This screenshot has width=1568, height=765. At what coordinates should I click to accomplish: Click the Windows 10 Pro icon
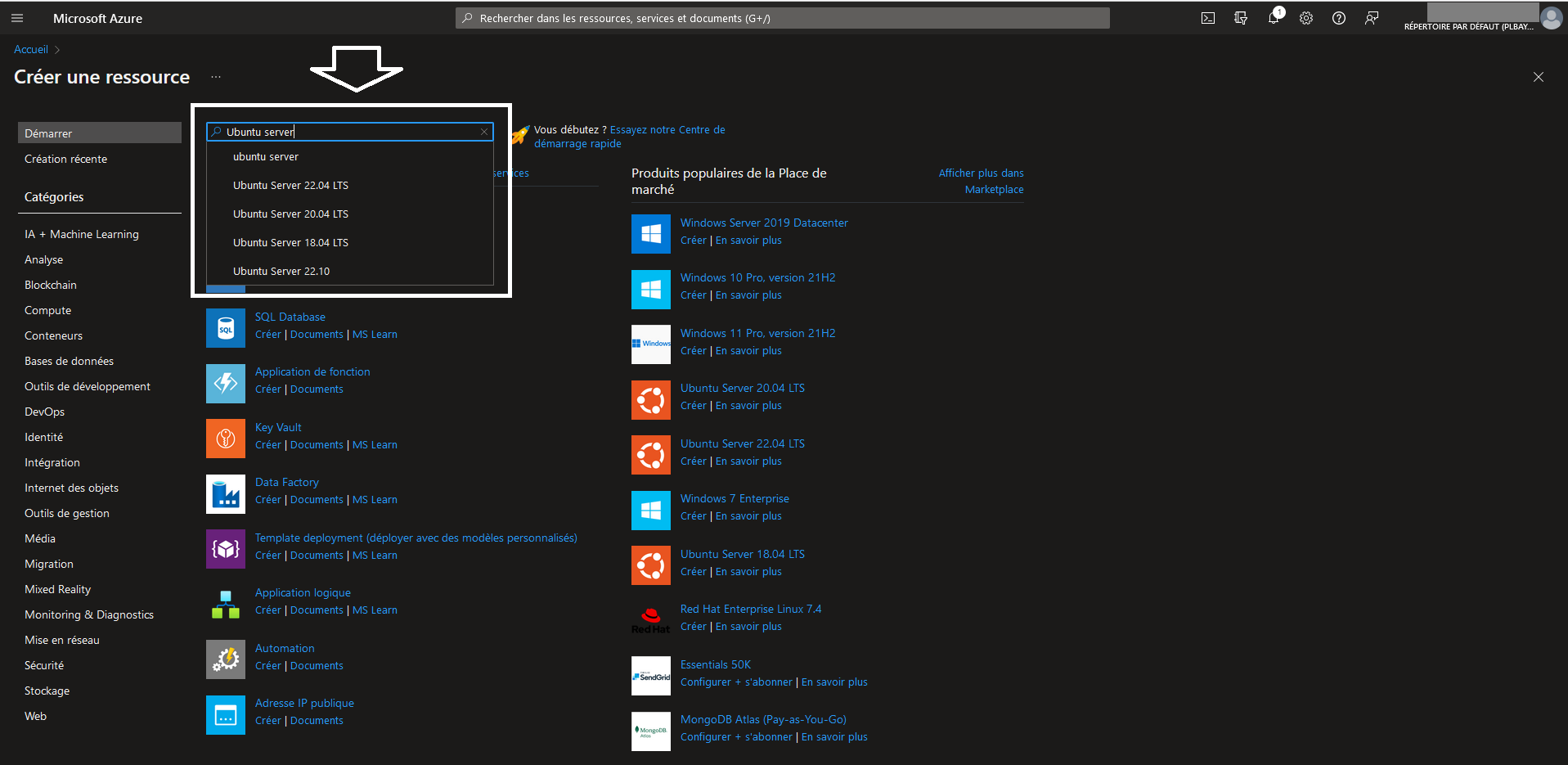651,289
